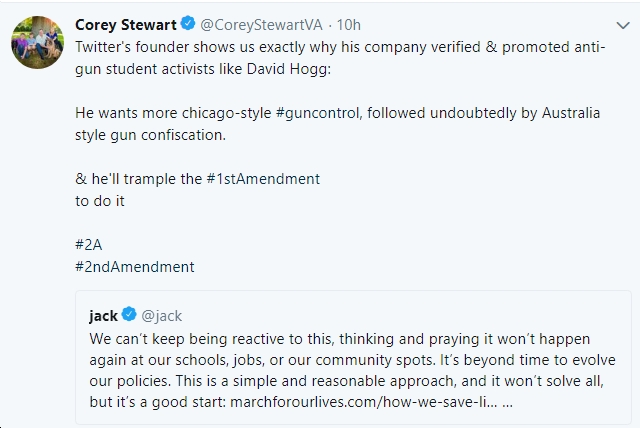Click the 10h tweet timestamp
Screen dimensions: 640x428
[x=349, y=25]
